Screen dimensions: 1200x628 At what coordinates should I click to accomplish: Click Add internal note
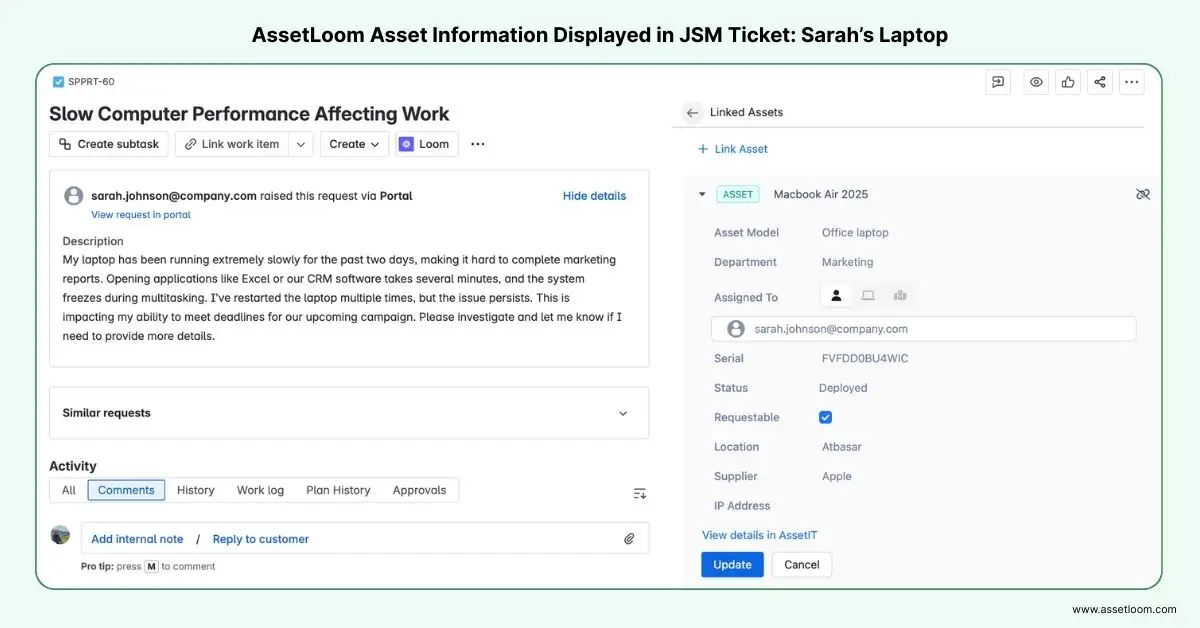(137, 539)
